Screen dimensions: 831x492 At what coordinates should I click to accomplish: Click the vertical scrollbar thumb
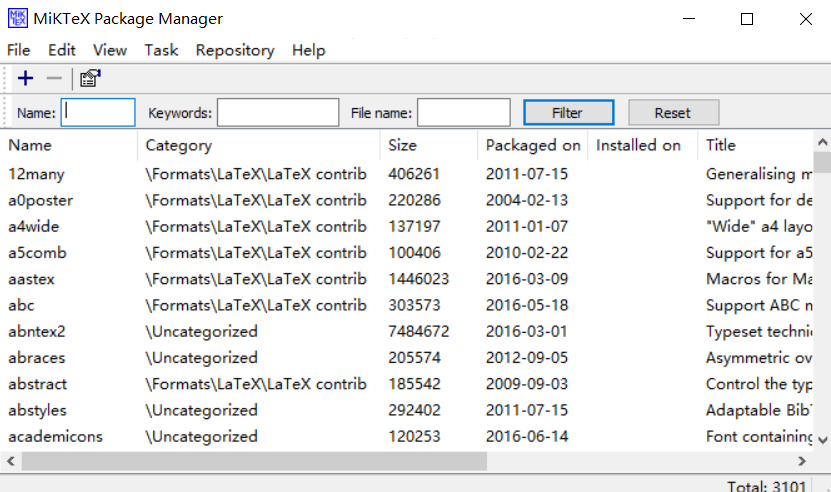pos(822,162)
